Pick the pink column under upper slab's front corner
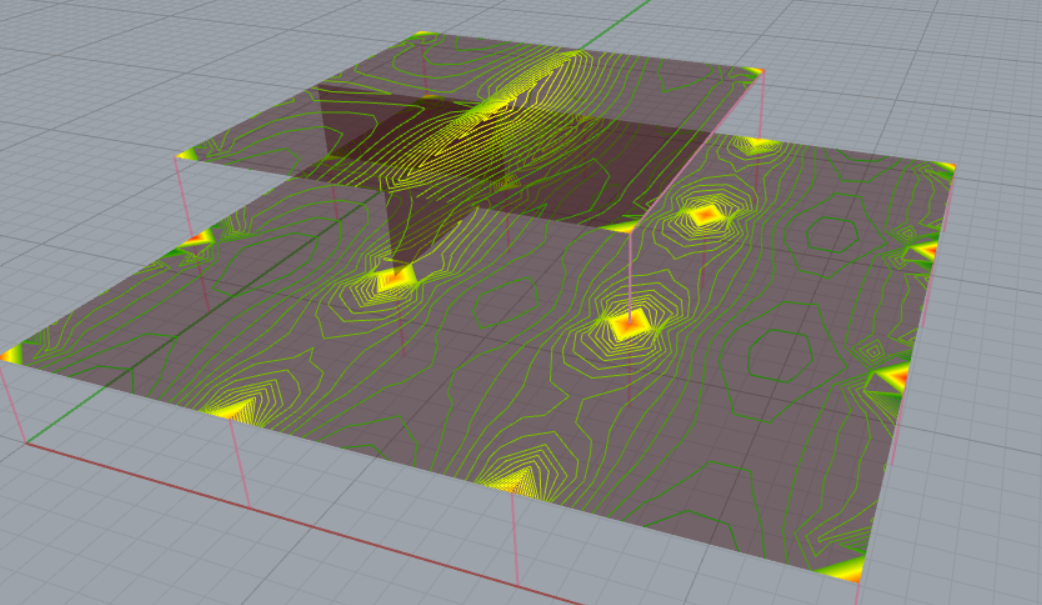Image resolution: width=1042 pixels, height=605 pixels. [x=629, y=277]
